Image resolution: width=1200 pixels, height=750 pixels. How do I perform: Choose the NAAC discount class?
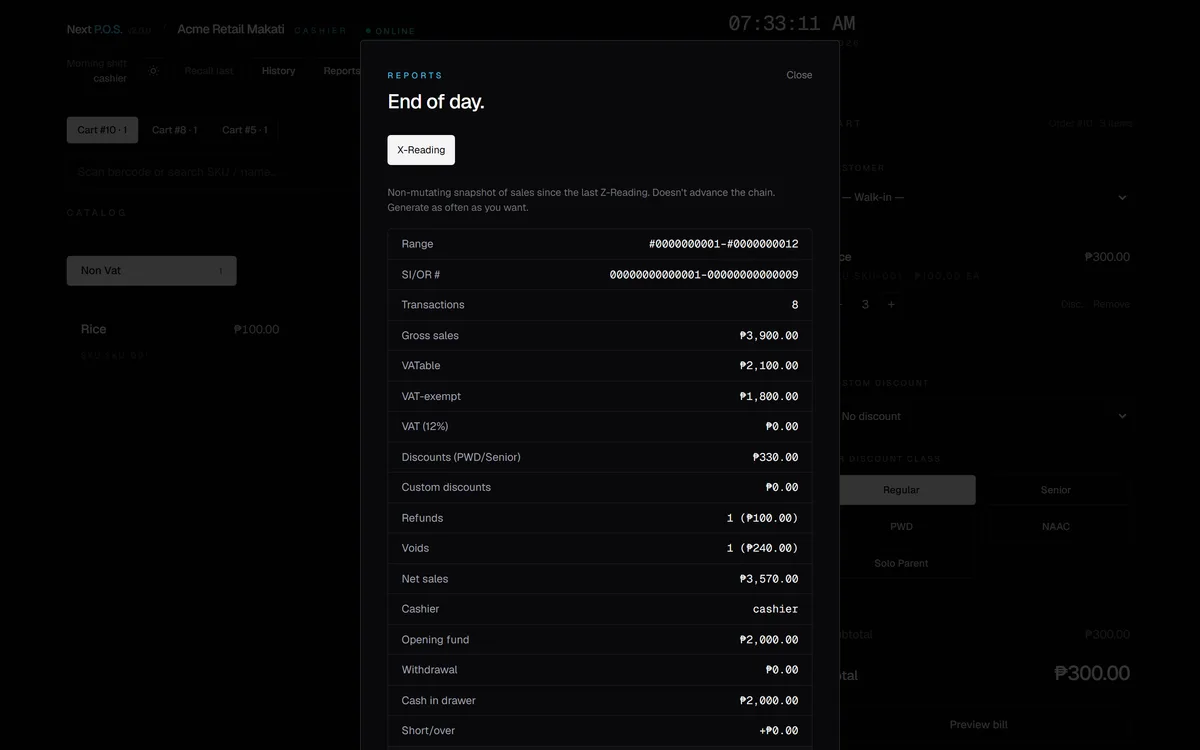coord(1056,526)
